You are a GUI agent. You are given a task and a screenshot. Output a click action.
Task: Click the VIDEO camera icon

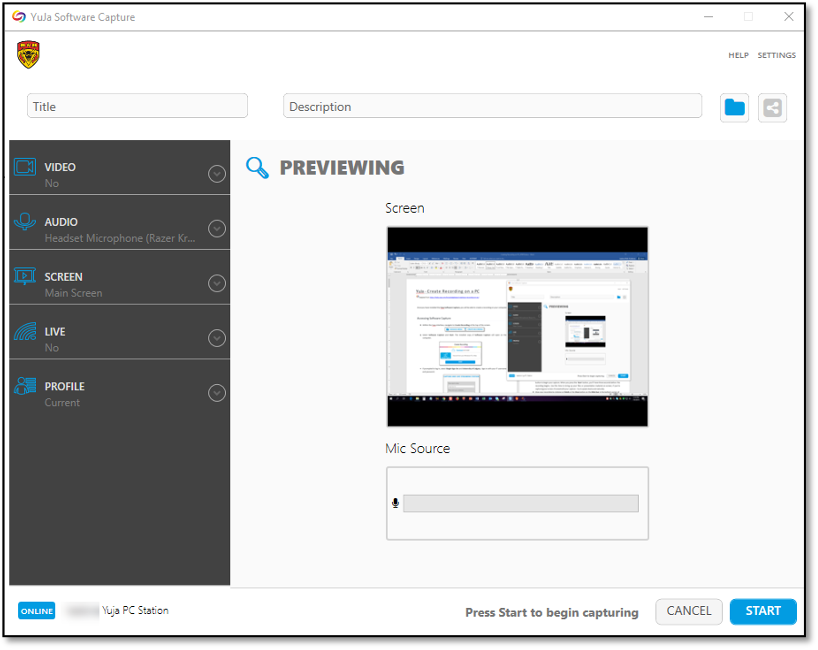coord(25,167)
